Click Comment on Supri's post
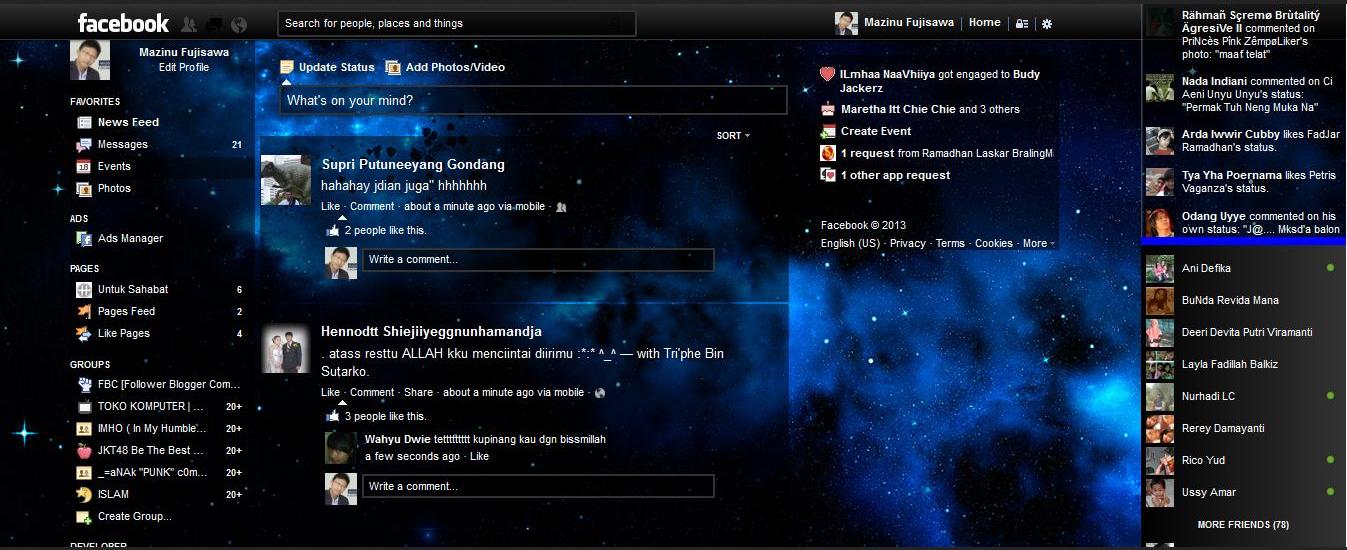 point(372,206)
